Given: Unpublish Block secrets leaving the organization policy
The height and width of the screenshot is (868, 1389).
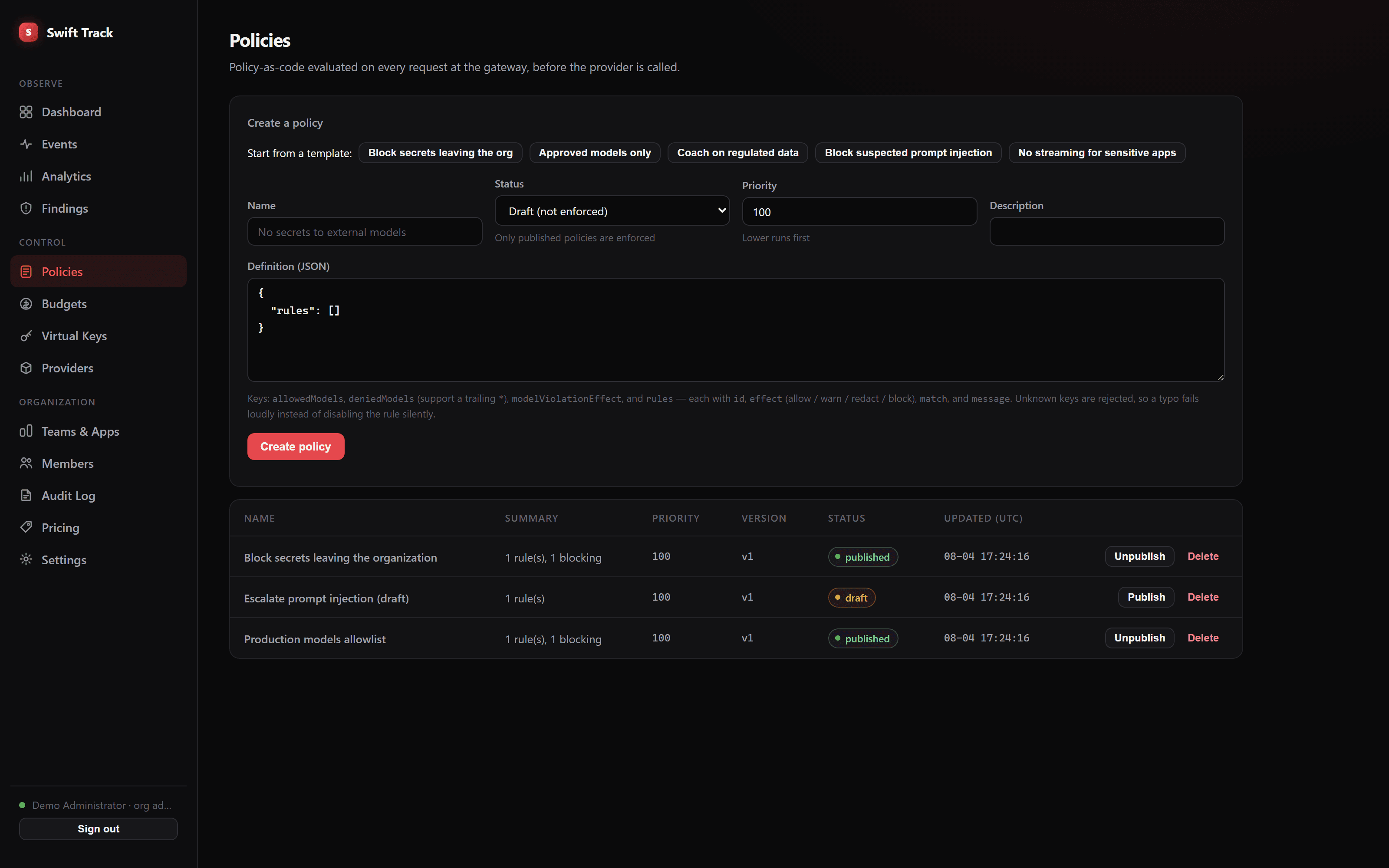Looking at the screenshot, I should [x=1139, y=556].
